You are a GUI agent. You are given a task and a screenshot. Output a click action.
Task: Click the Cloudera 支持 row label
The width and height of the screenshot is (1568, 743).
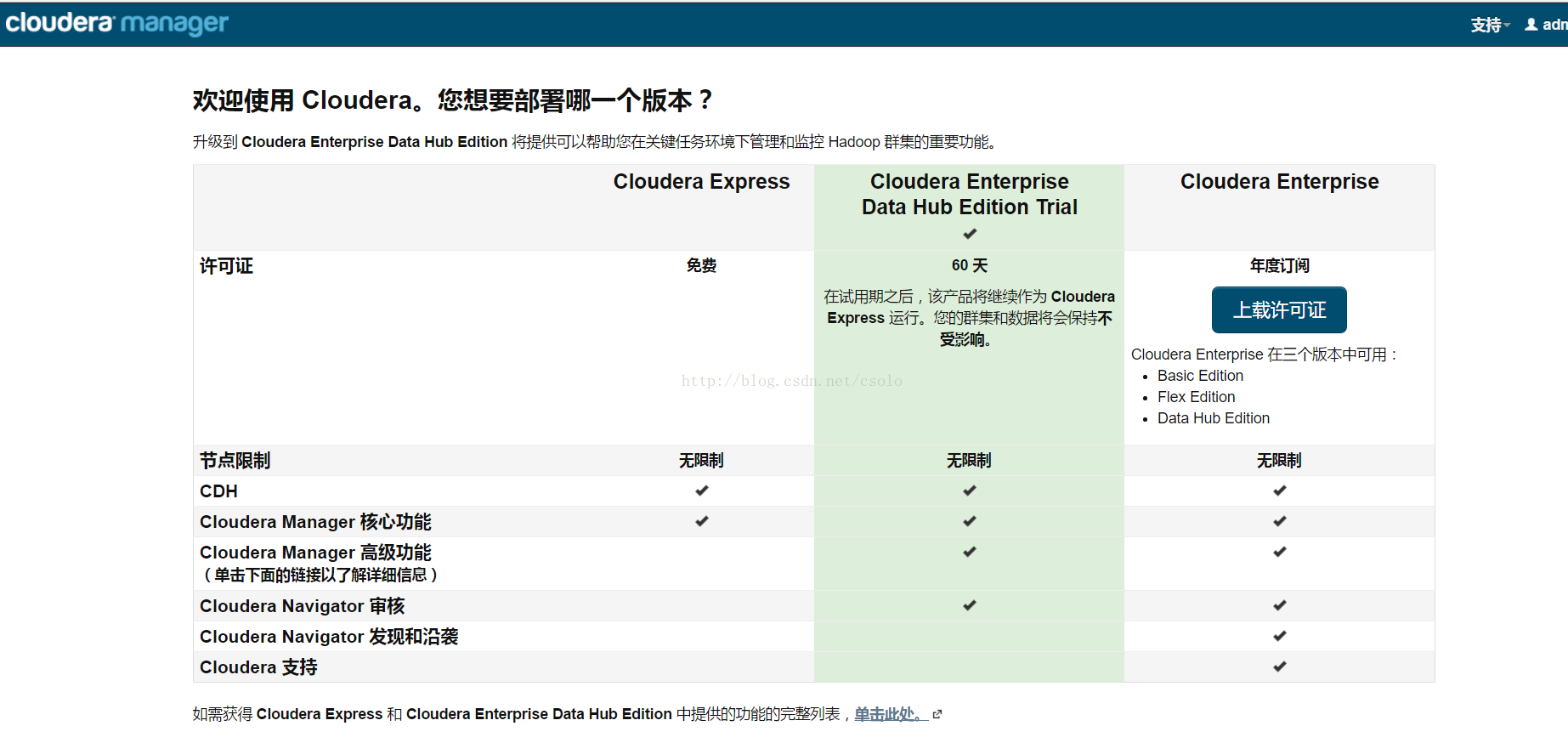pyautogui.click(x=258, y=667)
